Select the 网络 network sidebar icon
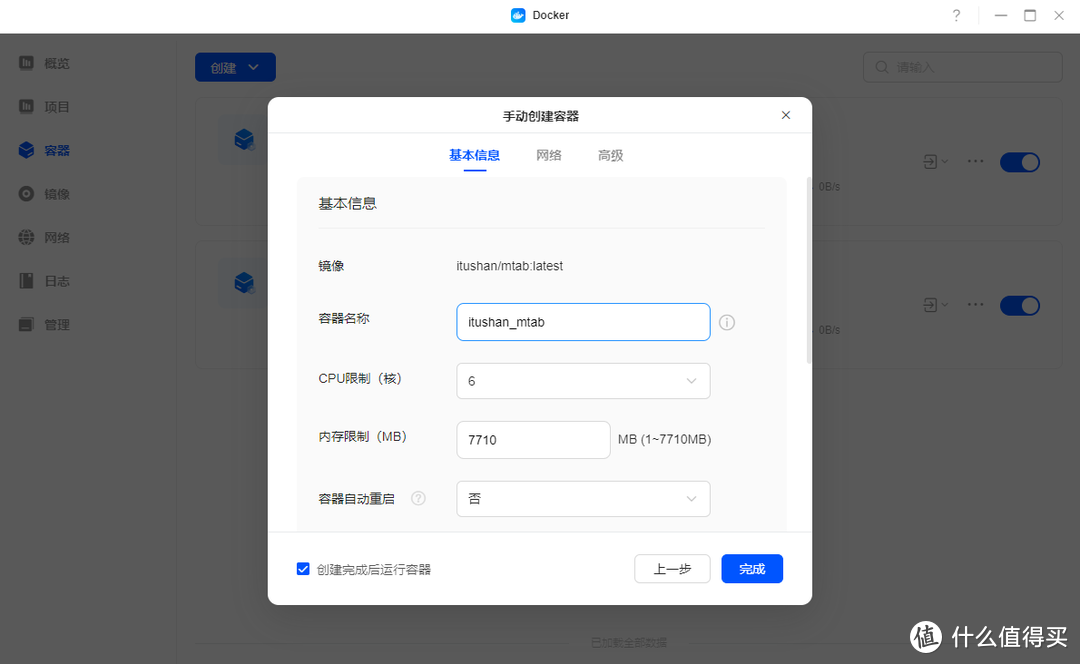 coord(55,237)
